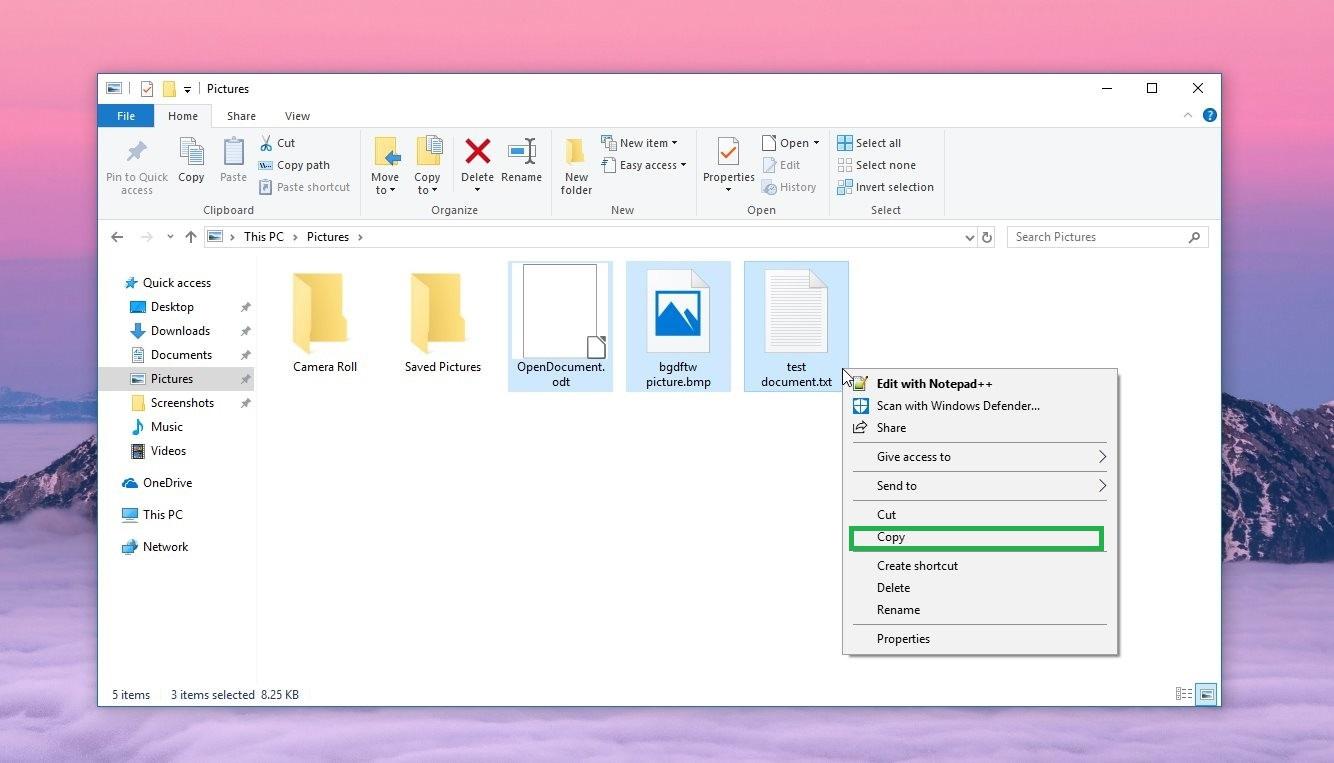Click Select none

[x=876, y=165]
